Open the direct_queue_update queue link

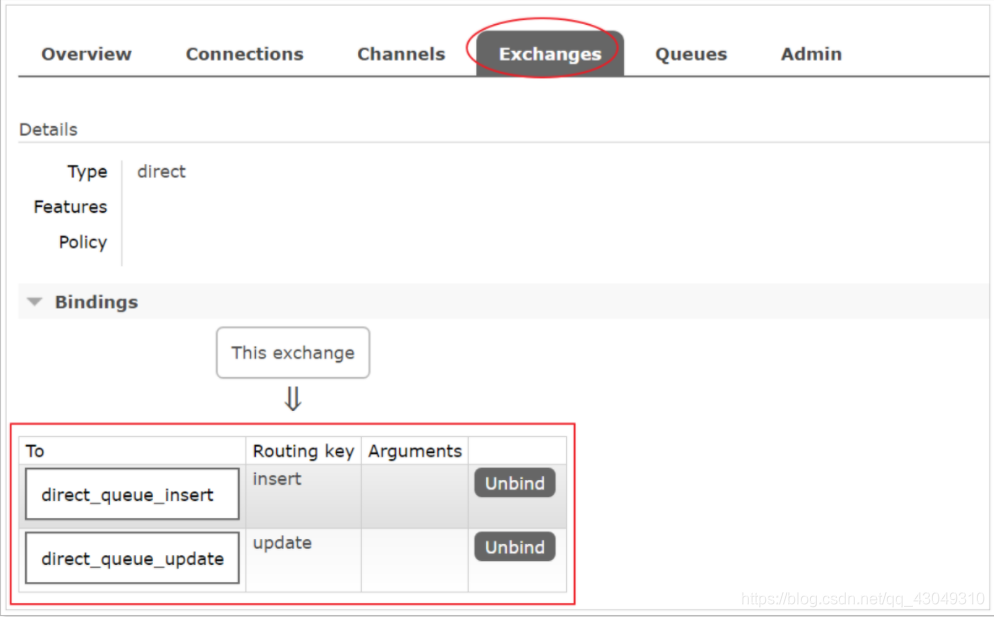(x=132, y=558)
